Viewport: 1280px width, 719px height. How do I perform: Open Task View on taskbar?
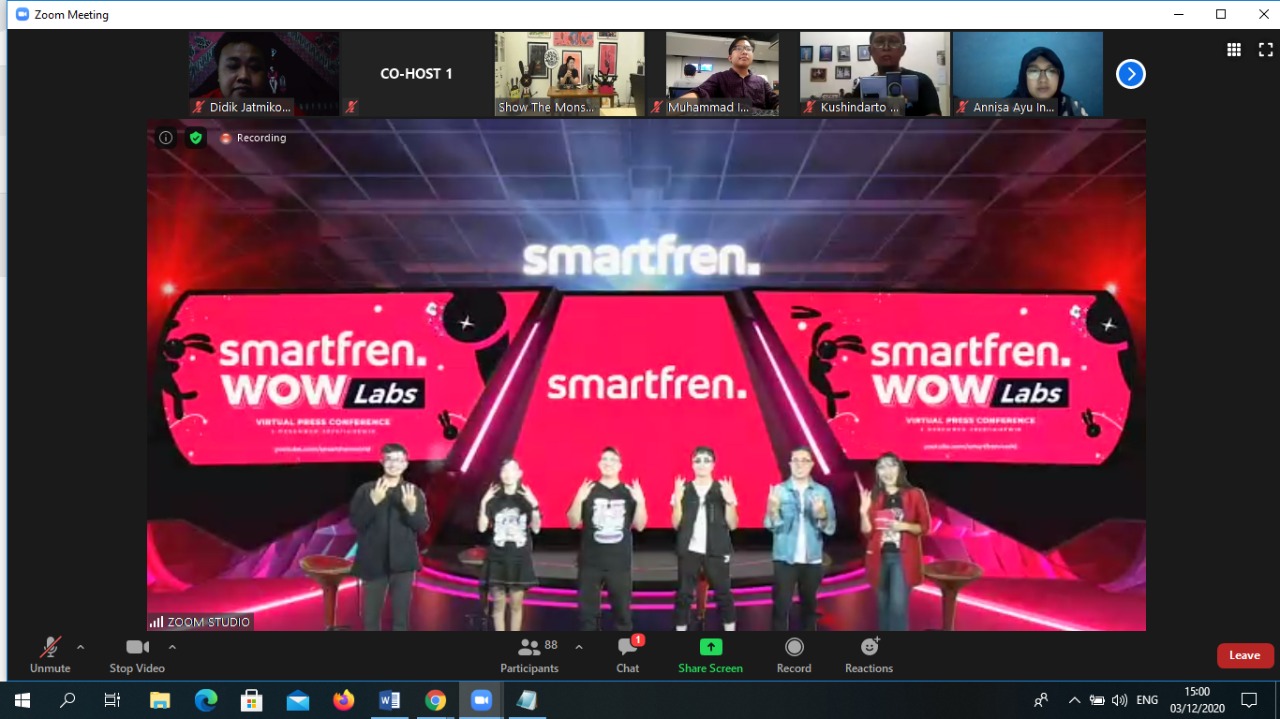coord(113,700)
